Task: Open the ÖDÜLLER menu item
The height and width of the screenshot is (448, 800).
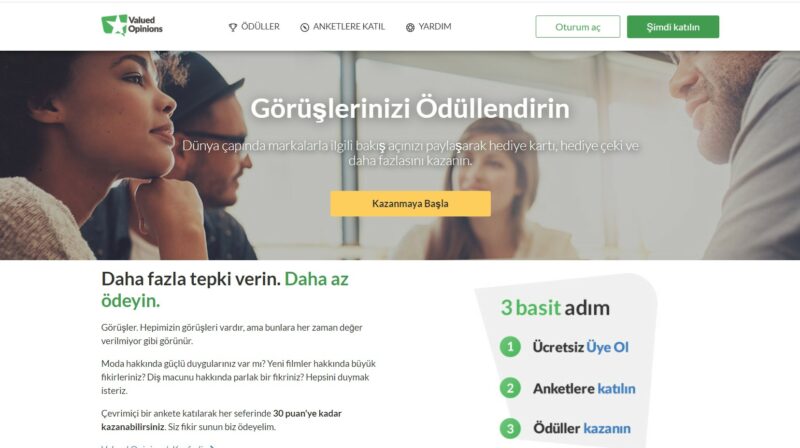Action: (254, 27)
